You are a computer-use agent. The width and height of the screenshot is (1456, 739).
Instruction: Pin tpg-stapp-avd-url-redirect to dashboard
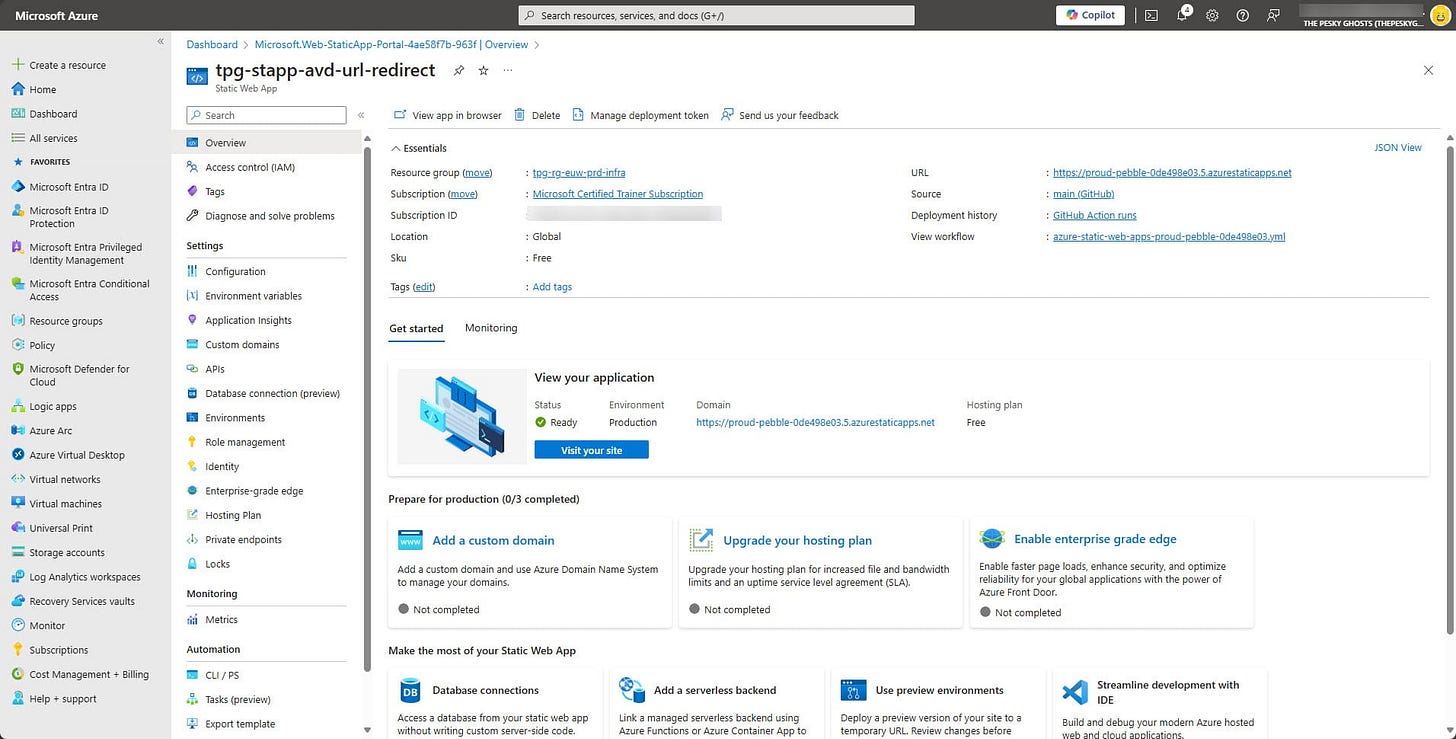pos(459,71)
